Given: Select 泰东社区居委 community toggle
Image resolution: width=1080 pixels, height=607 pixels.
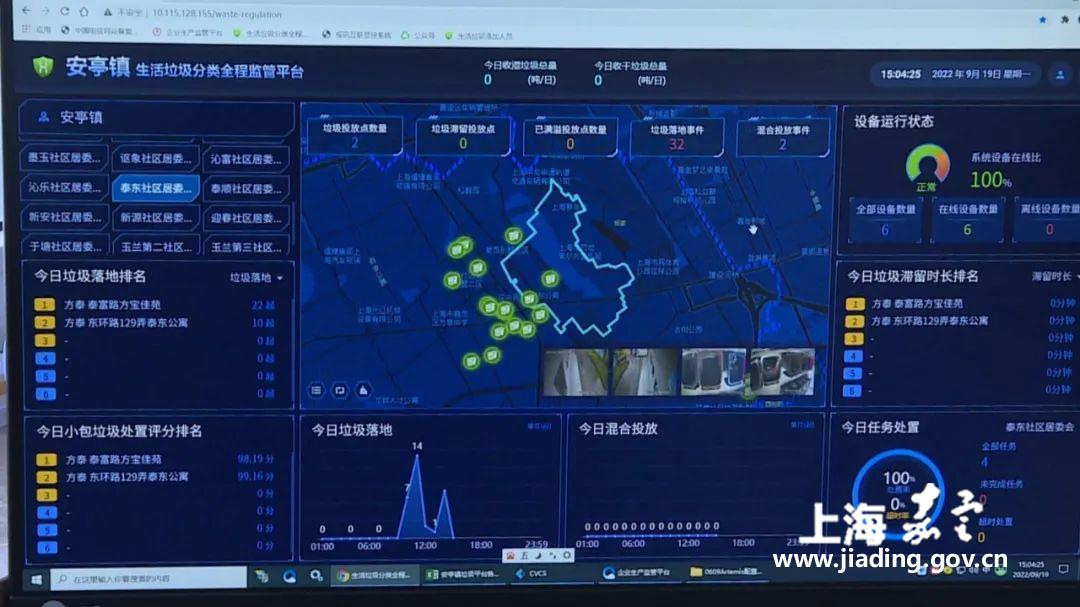Looking at the screenshot, I should (x=154, y=187).
